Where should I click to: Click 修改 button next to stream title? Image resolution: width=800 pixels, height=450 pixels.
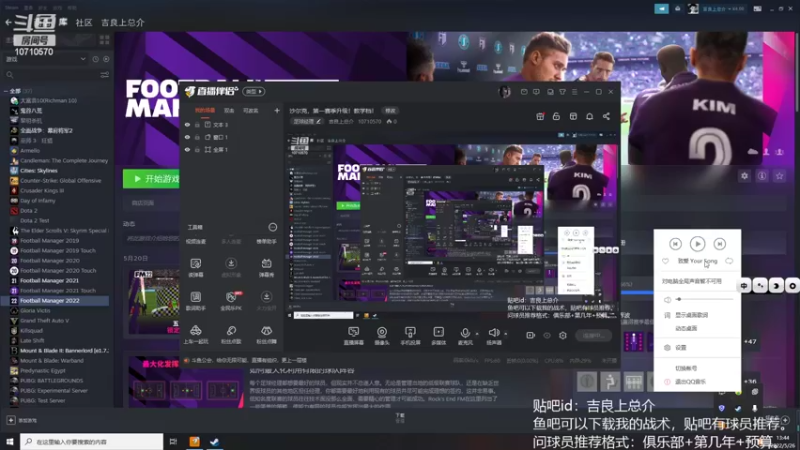(390, 111)
